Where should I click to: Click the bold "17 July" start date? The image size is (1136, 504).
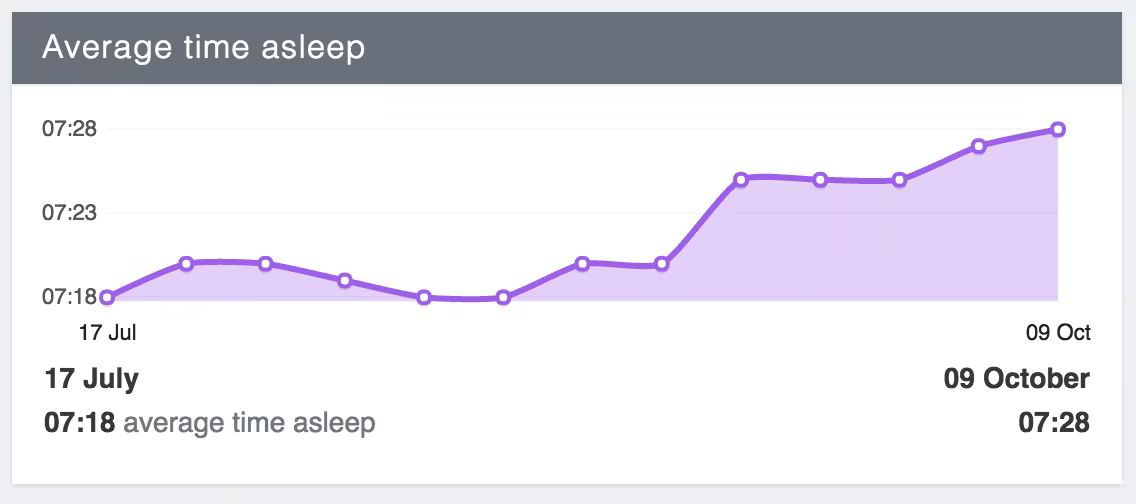[92, 379]
